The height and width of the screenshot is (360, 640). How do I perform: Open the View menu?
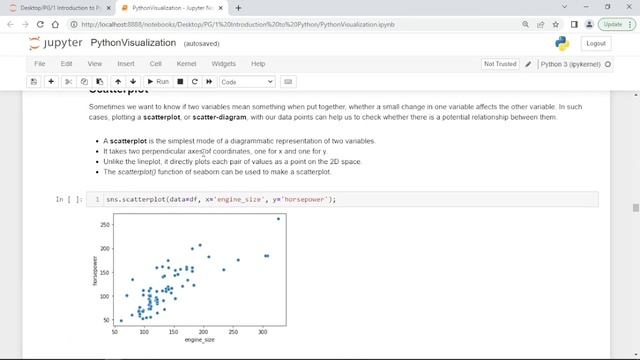[x=95, y=64]
